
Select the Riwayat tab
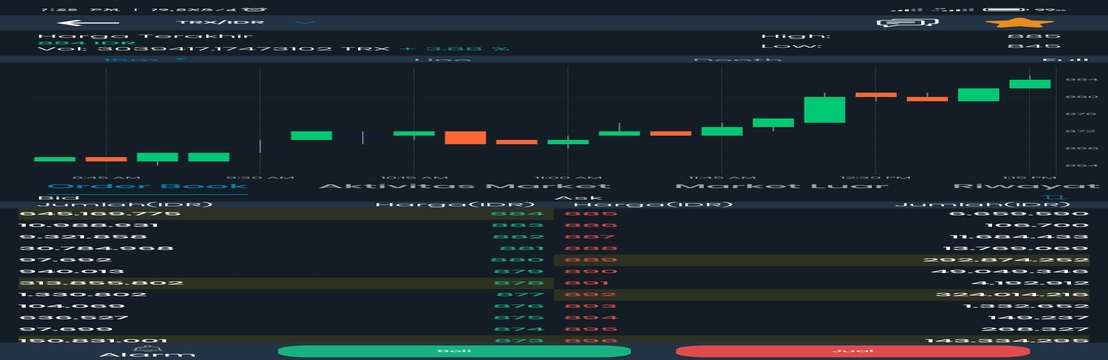[x=1026, y=186]
